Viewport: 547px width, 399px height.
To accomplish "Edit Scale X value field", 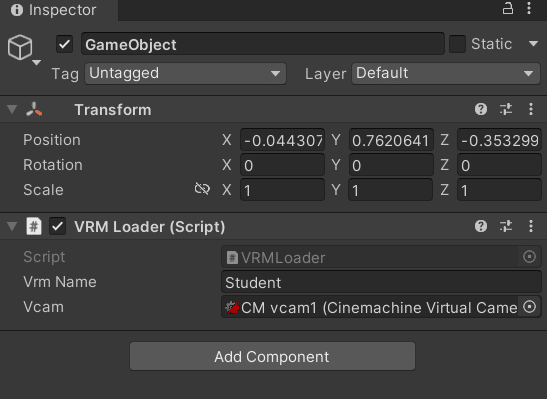I will pos(282,190).
